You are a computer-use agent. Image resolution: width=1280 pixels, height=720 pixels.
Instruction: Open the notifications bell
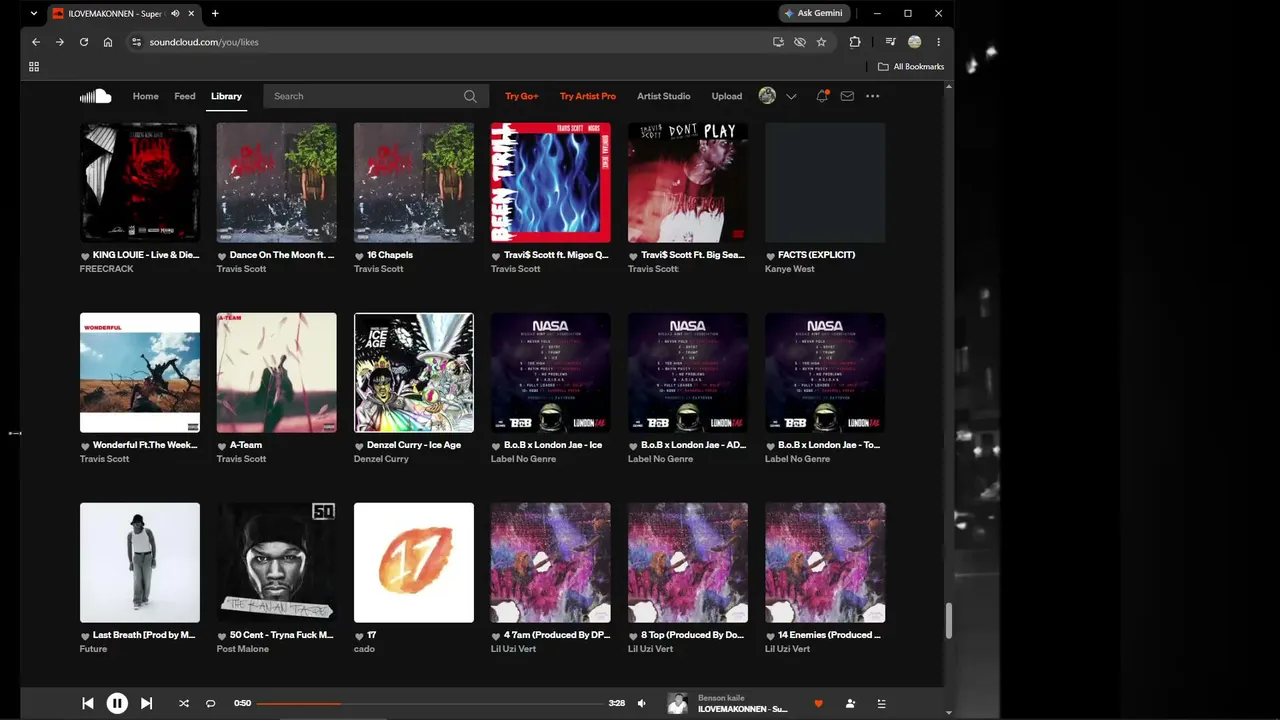[x=822, y=96]
